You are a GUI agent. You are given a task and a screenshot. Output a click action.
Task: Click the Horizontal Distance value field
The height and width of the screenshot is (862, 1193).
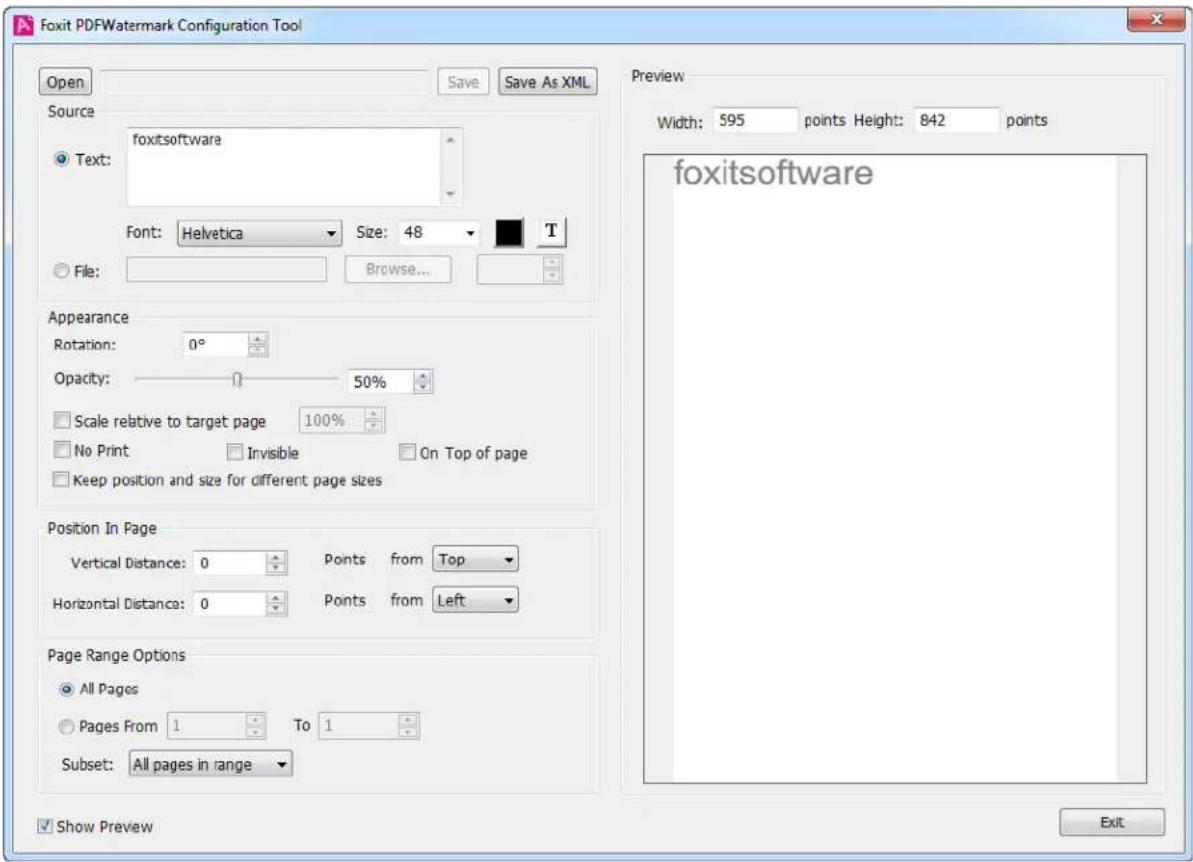231,603
